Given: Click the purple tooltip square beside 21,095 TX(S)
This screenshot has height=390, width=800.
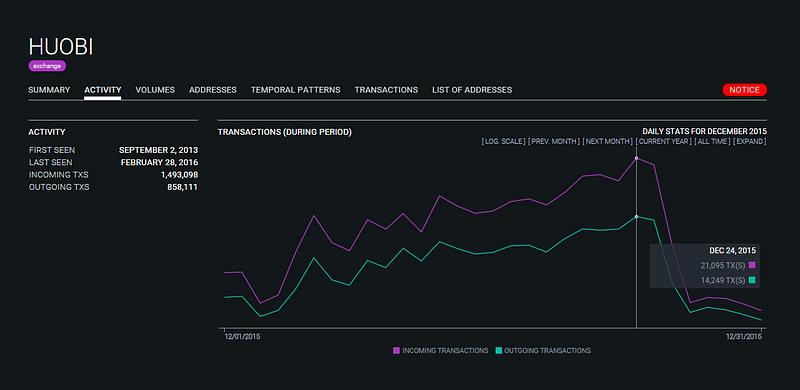Looking at the screenshot, I should click(x=752, y=265).
